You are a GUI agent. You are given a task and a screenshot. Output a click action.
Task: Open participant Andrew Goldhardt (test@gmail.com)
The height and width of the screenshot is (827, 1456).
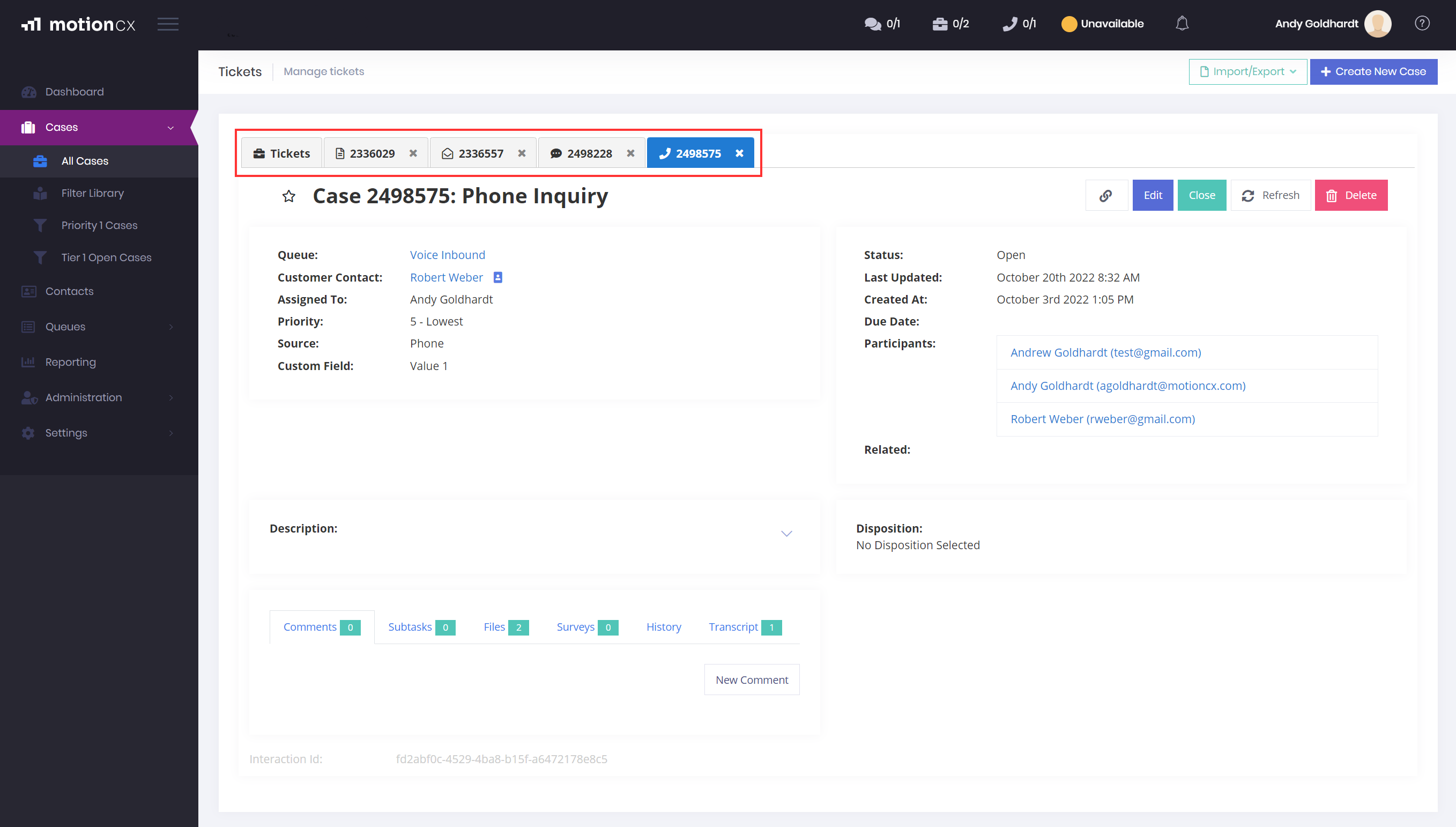1105,352
